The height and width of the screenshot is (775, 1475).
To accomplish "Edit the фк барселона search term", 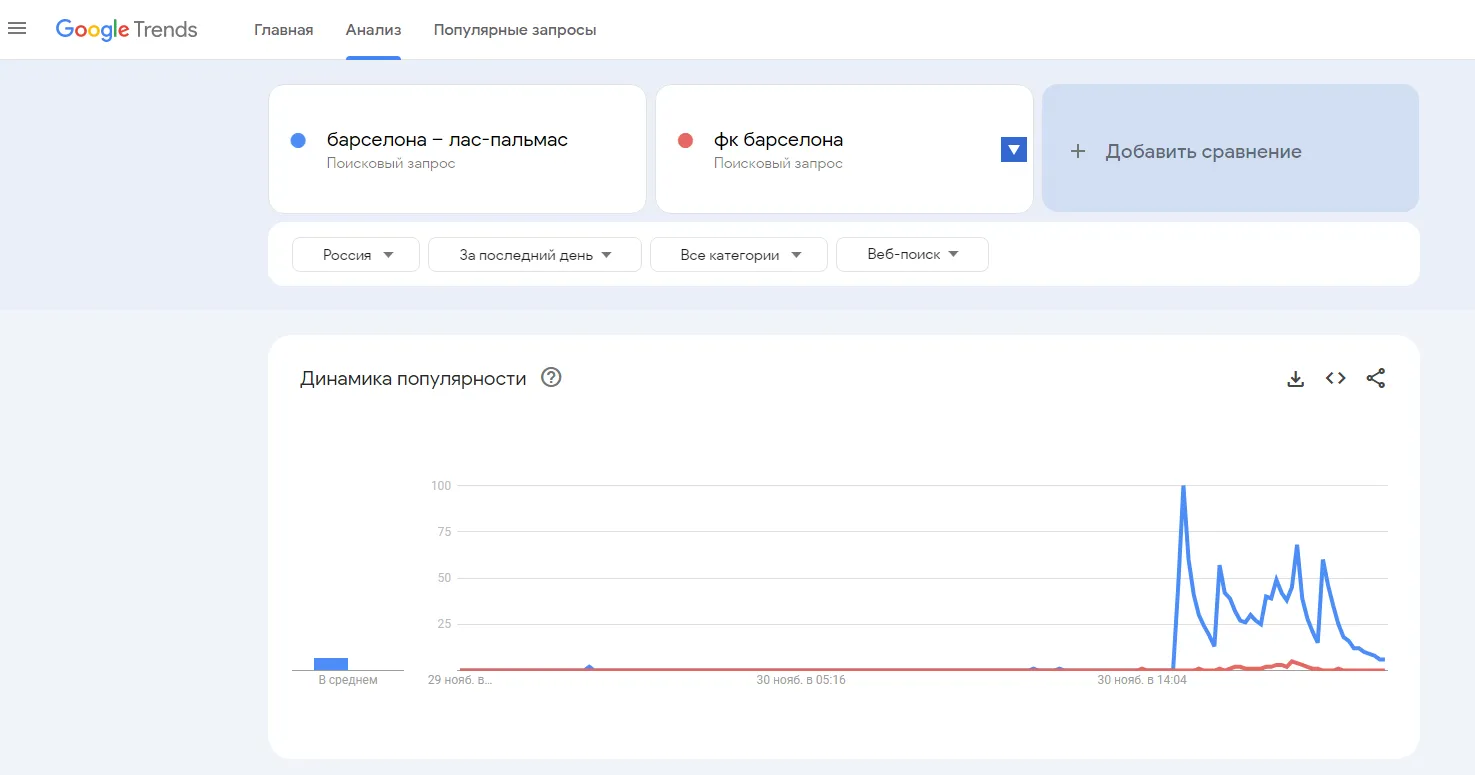I will [x=778, y=140].
